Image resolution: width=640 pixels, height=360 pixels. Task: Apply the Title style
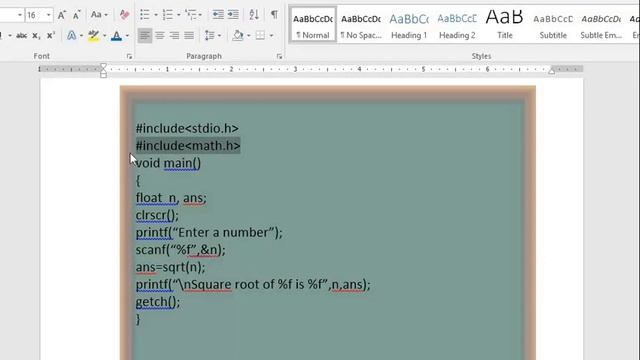point(504,24)
